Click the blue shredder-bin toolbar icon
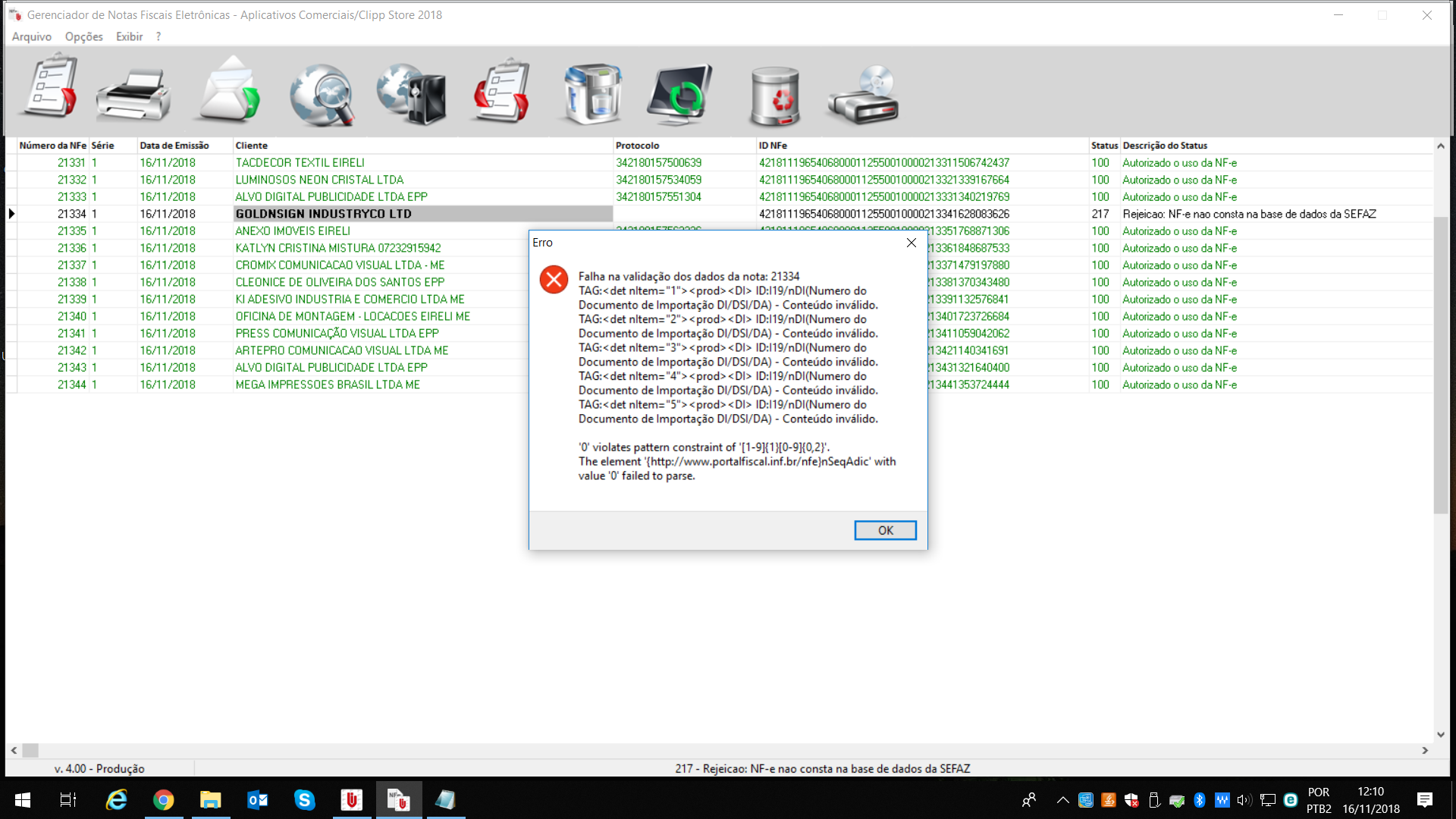This screenshot has width=1456, height=819. tap(593, 94)
